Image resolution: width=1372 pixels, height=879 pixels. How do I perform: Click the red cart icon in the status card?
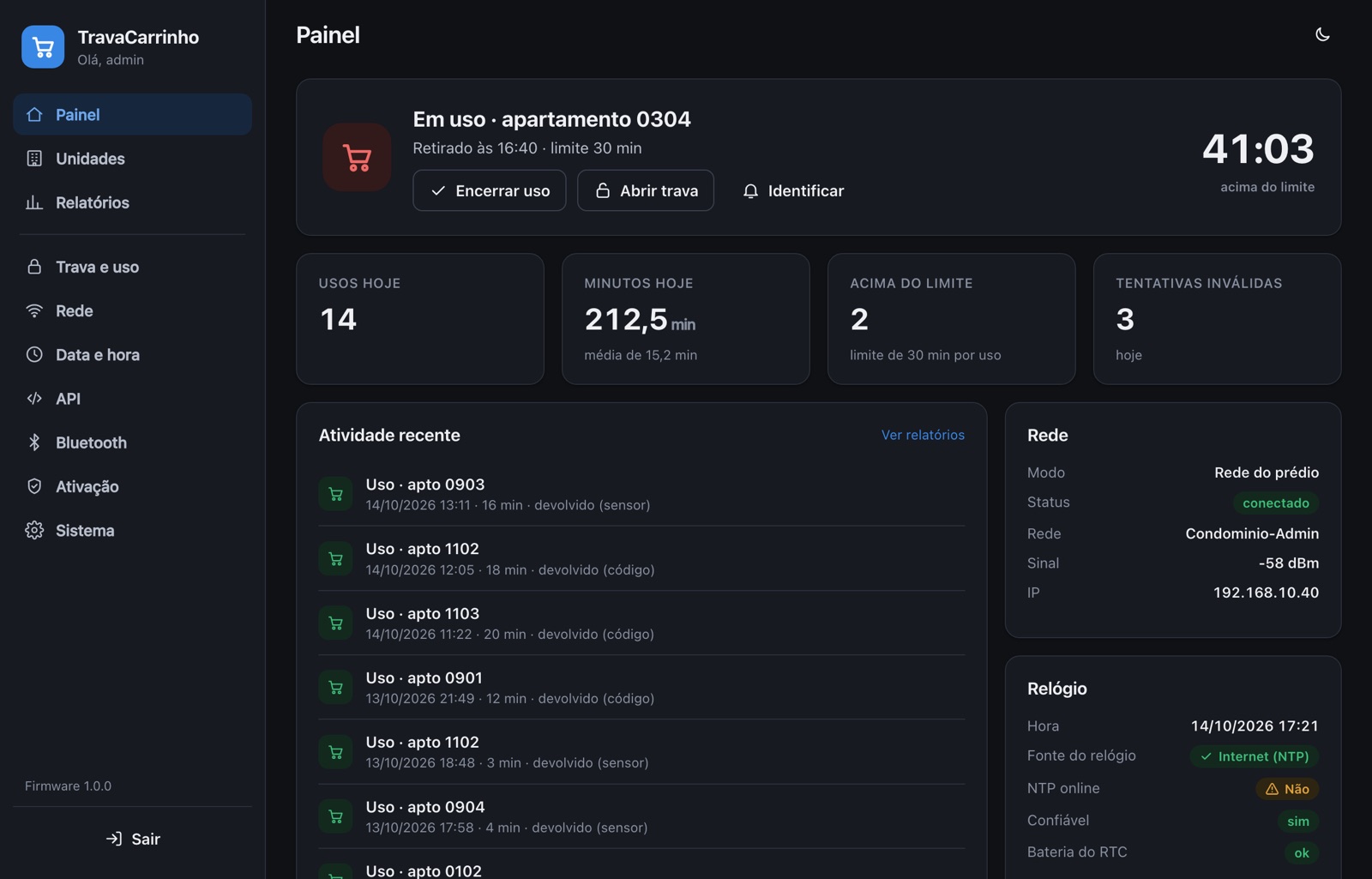point(357,158)
